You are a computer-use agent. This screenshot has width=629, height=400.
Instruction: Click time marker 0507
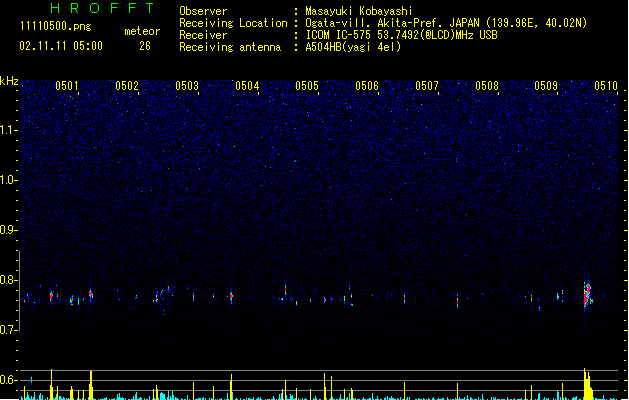click(x=427, y=86)
